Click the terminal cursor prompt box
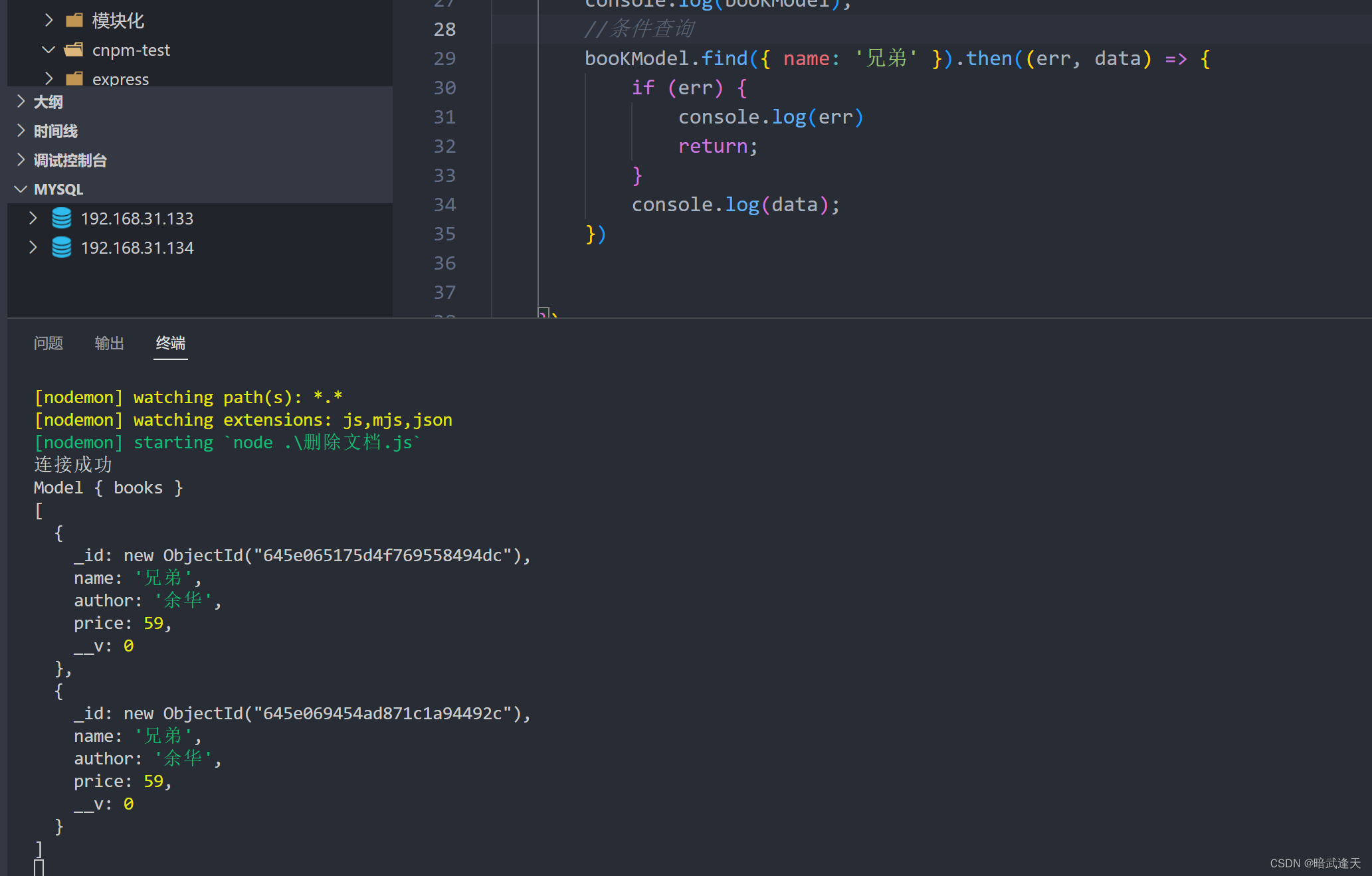1372x876 pixels. click(x=39, y=867)
